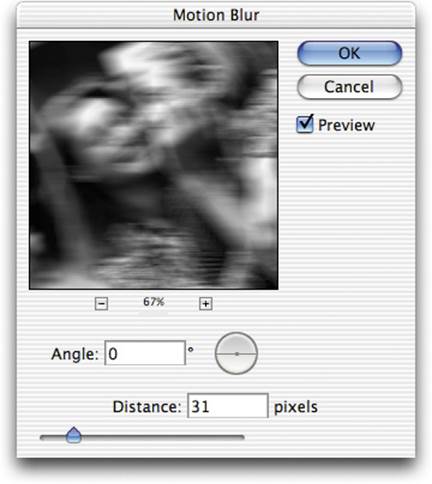Screen dimensions: 432x484
Task: Zoom in the preview with the plus icon
Action: tap(206, 304)
